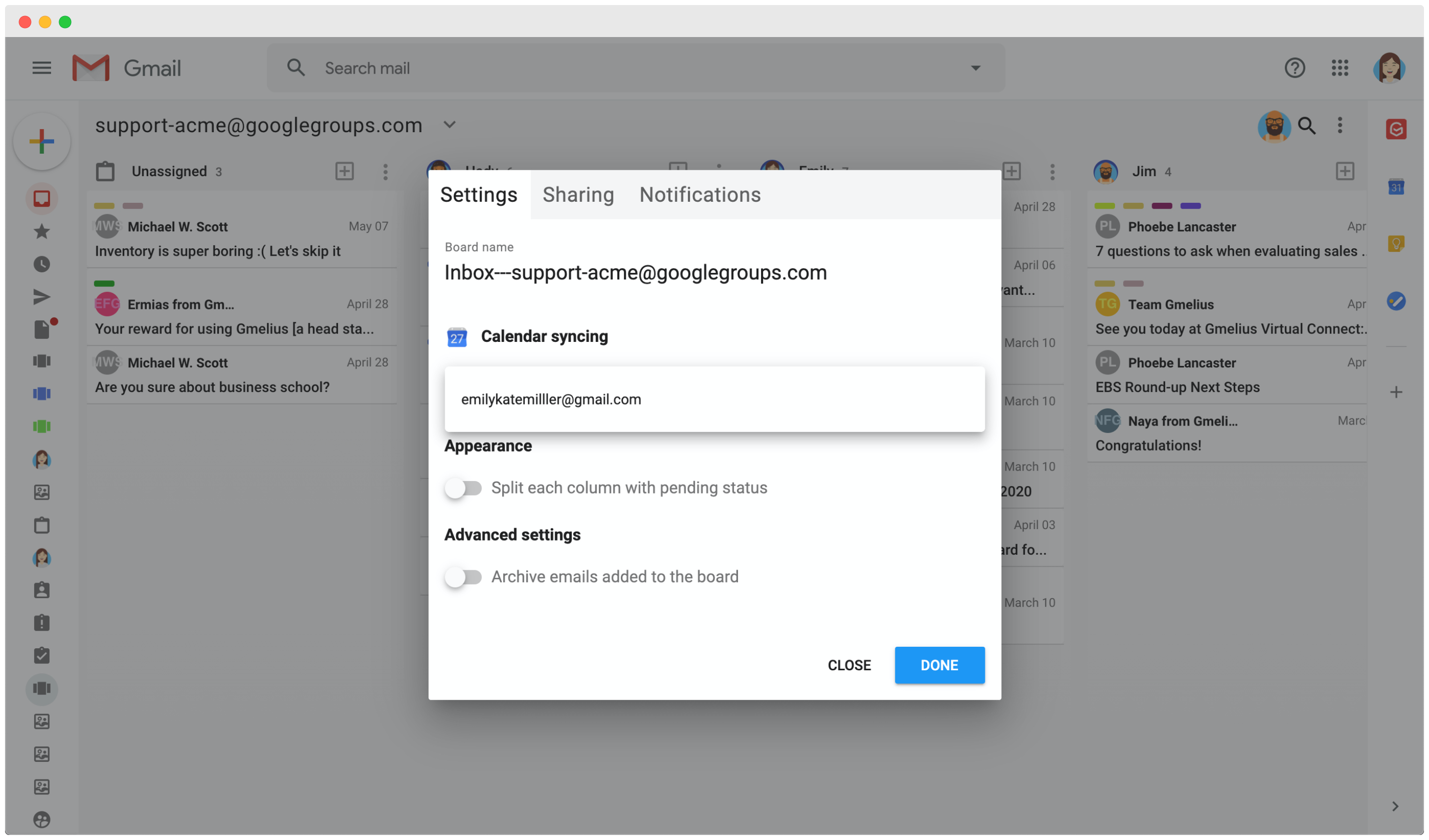Add a card to the Unassigned column

pos(345,171)
